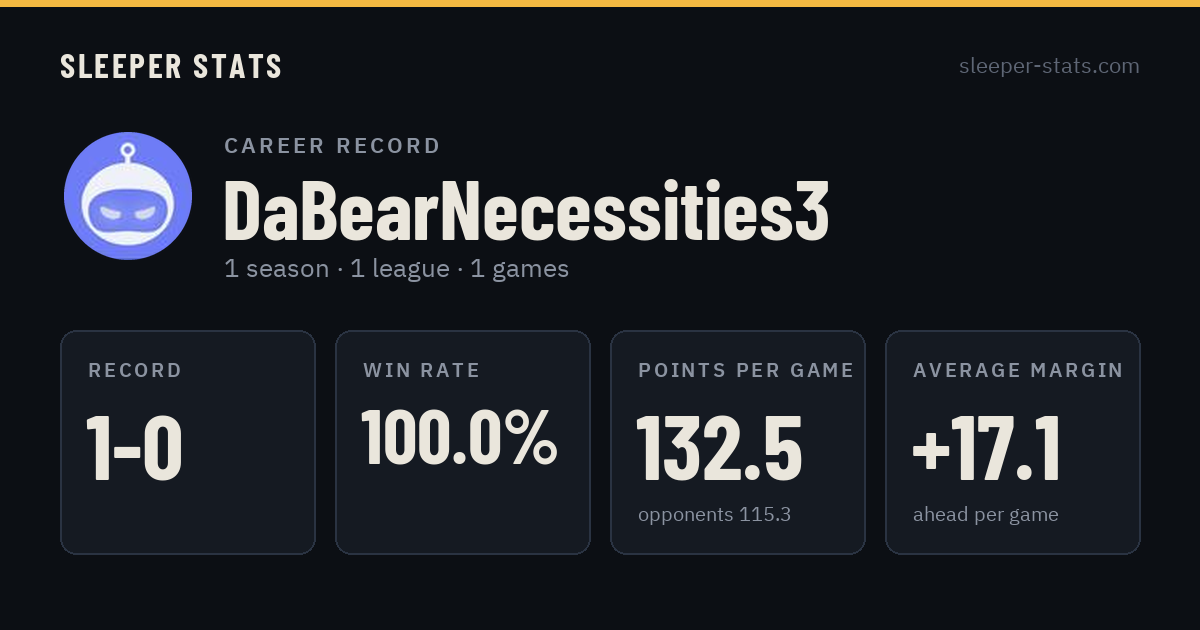Click the ahead per game subtext
Viewport: 1200px width, 630px height.
(986, 515)
